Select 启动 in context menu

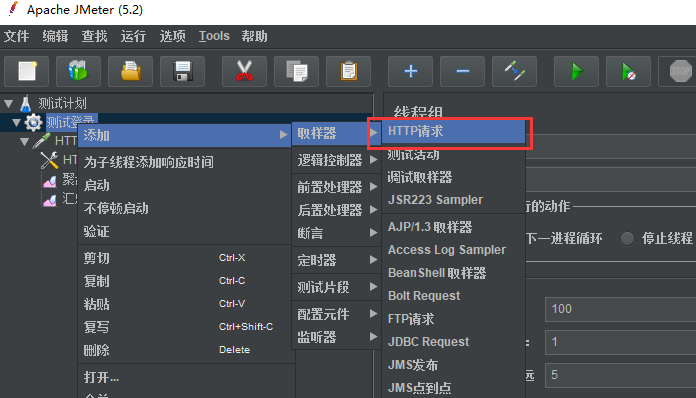click(184, 185)
